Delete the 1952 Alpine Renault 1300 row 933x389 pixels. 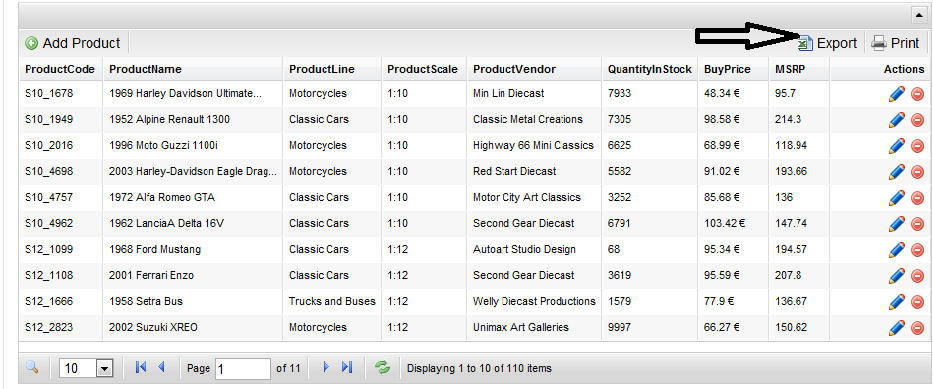coord(917,120)
